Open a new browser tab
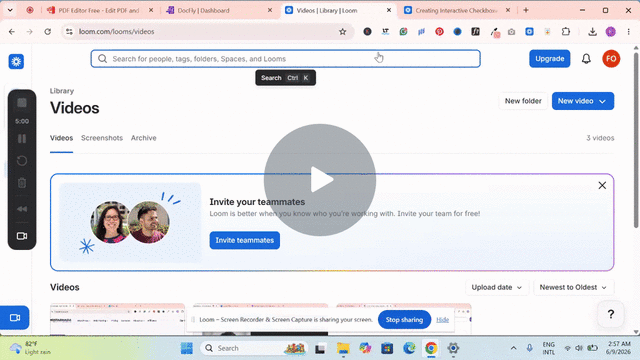The image size is (640, 360). tap(526, 10)
